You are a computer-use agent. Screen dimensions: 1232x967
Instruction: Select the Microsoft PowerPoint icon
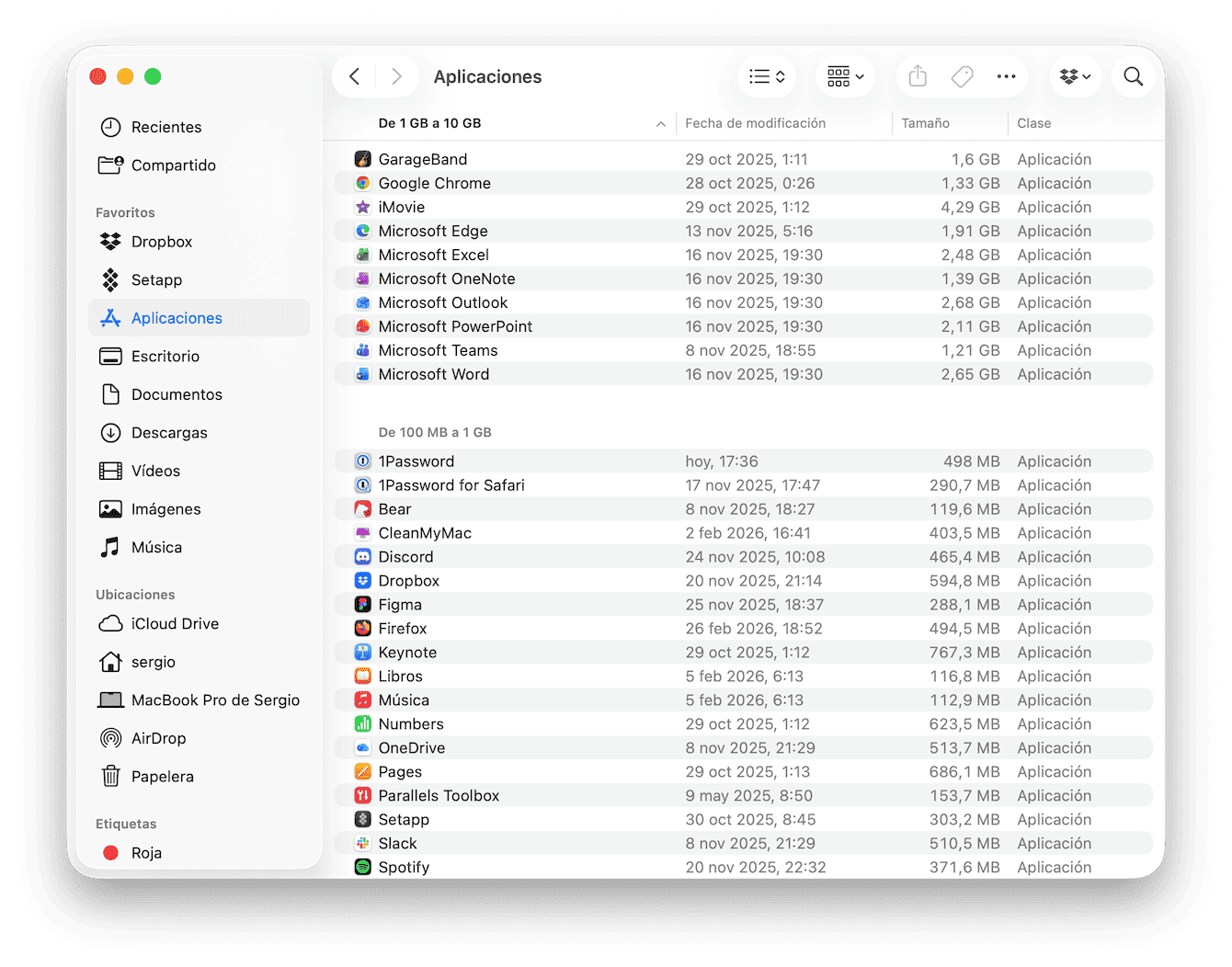[363, 326]
